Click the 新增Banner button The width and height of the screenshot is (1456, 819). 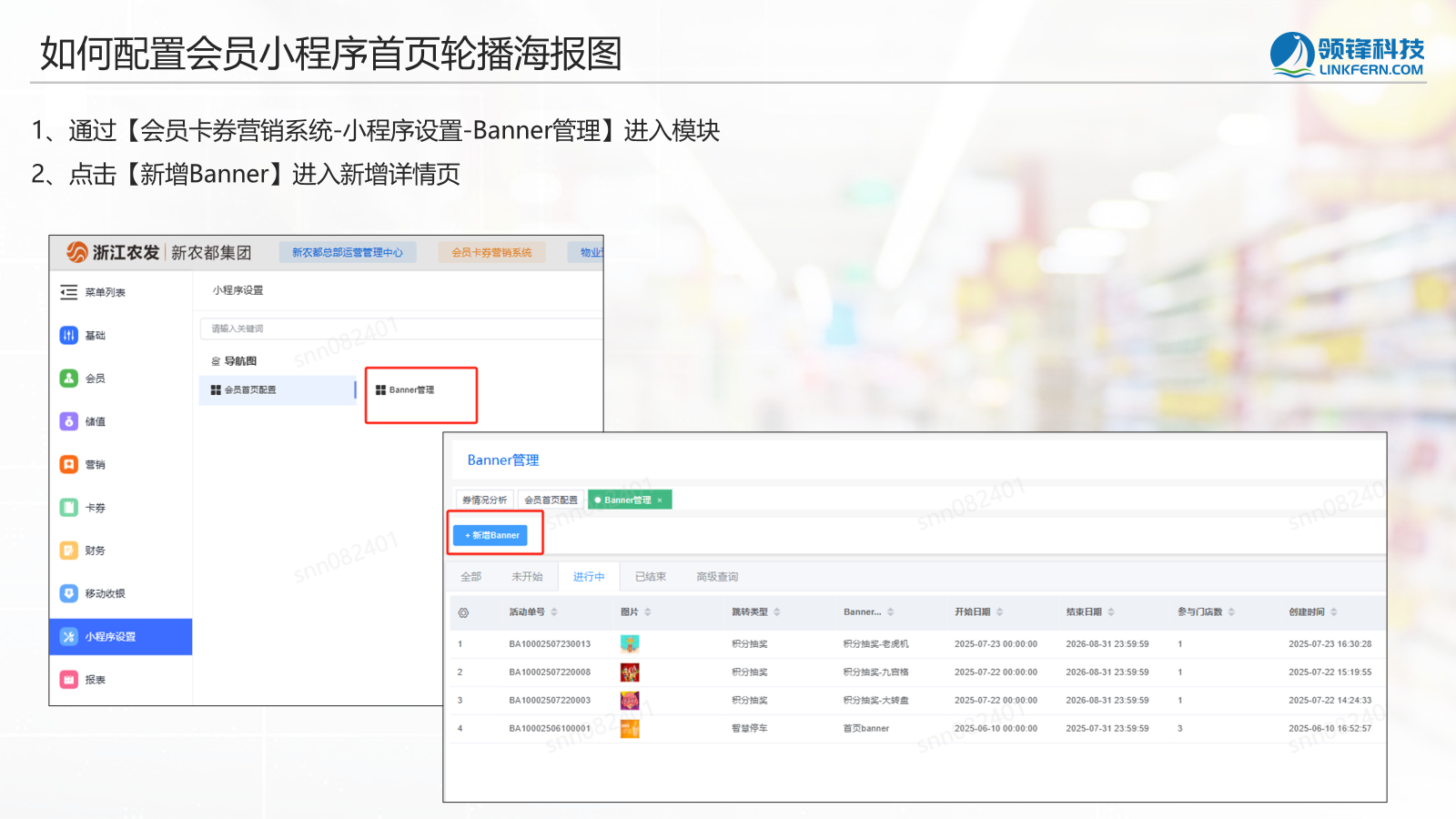click(492, 535)
